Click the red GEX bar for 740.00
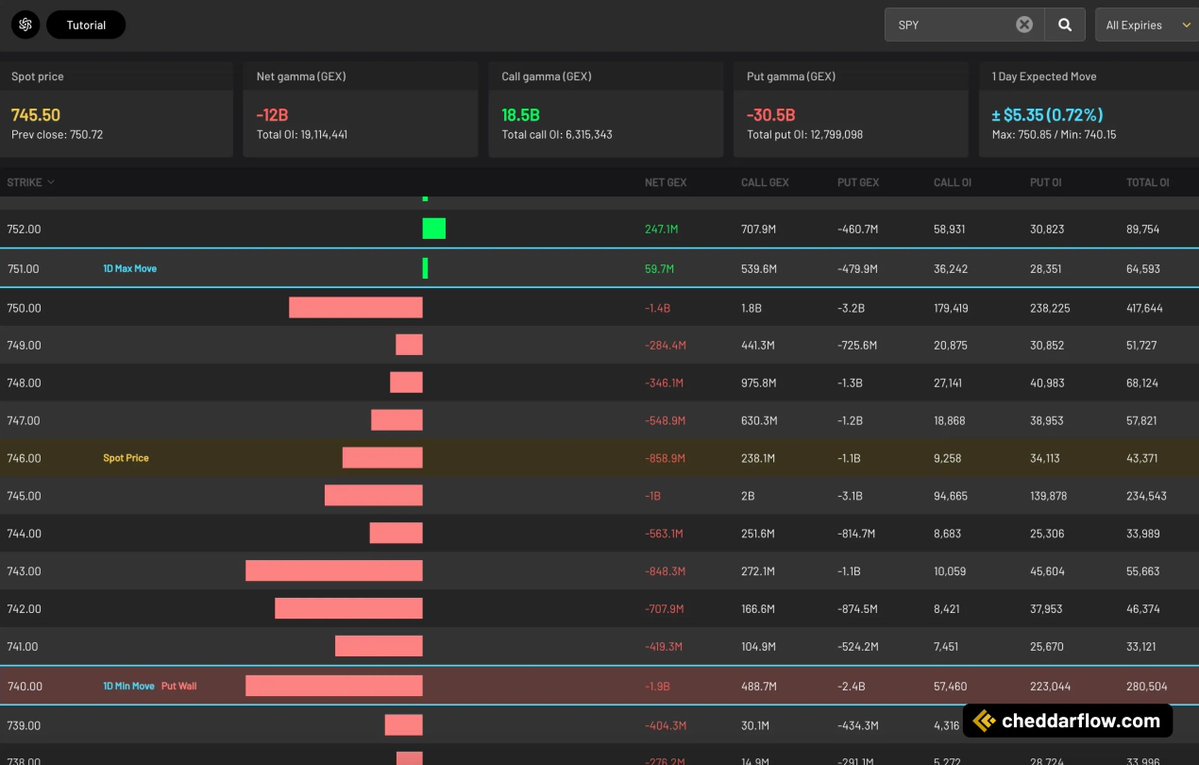This screenshot has width=1199, height=765. pos(333,686)
